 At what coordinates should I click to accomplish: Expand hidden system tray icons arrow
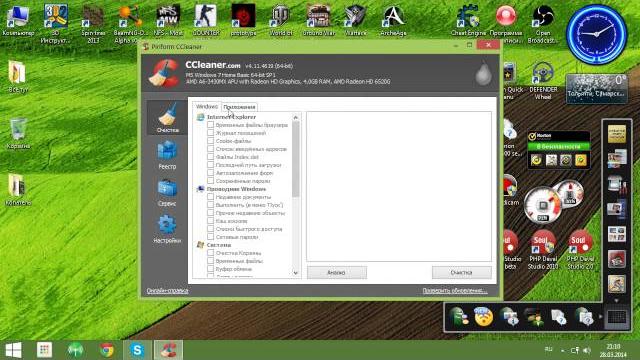coord(562,350)
